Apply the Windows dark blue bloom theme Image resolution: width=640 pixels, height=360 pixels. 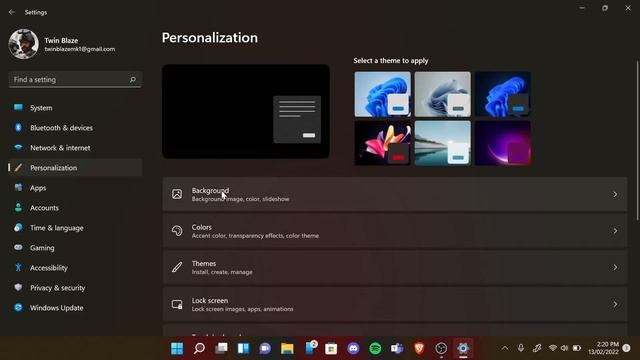point(503,94)
